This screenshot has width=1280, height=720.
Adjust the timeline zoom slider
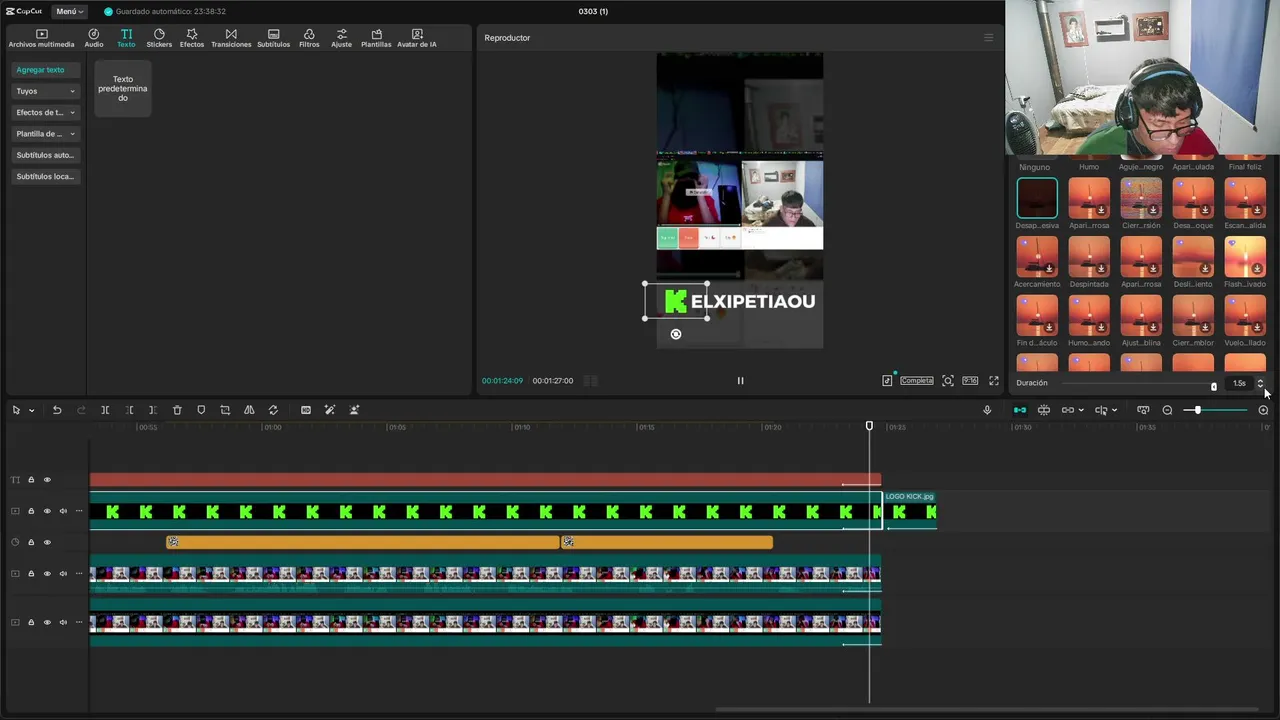(x=1197, y=410)
